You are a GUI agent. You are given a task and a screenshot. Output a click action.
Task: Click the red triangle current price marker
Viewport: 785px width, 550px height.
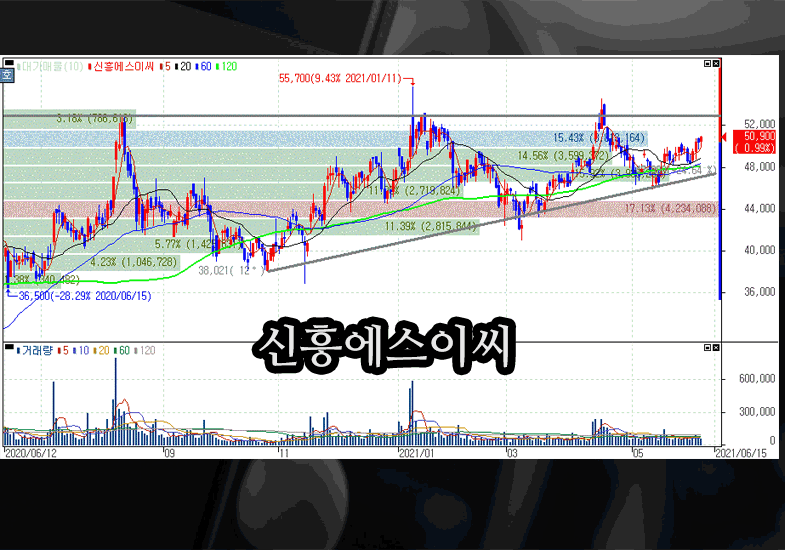pos(723,137)
